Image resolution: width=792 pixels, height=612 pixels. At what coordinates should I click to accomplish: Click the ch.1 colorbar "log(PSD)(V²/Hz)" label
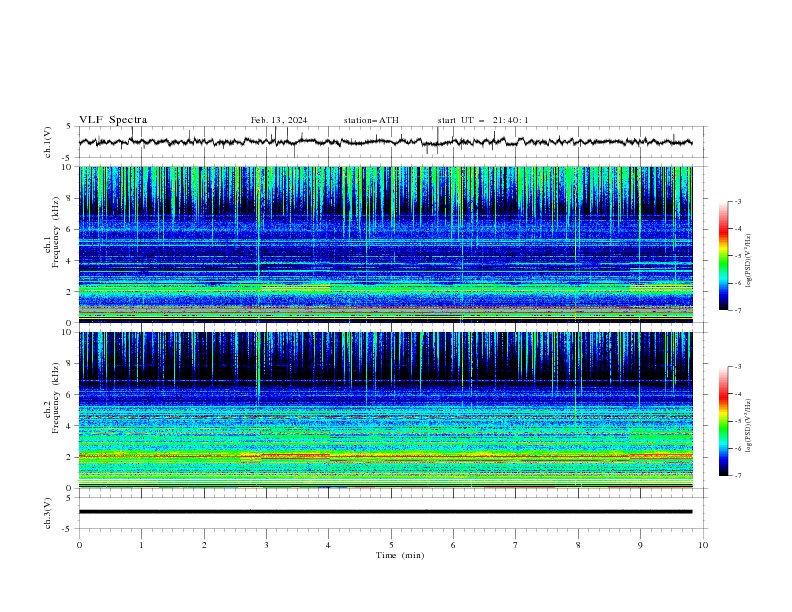749,261
